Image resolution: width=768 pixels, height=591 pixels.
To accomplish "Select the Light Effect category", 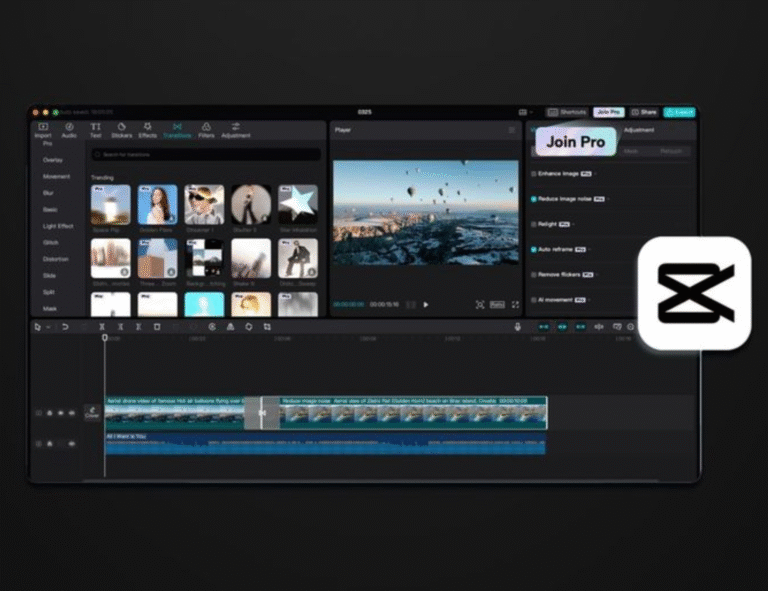I will pos(58,226).
